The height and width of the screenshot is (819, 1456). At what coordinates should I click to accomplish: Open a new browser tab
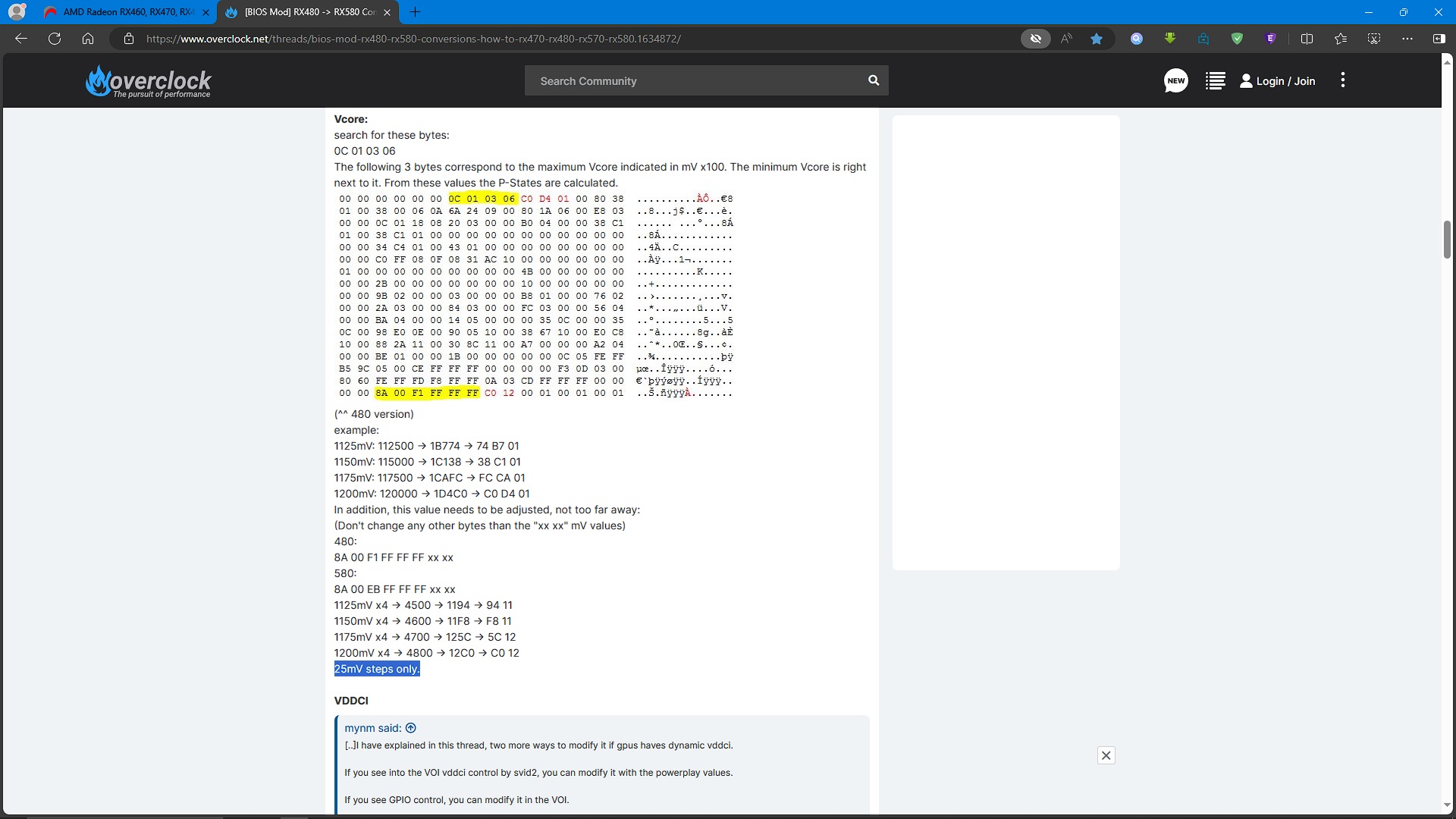point(415,12)
